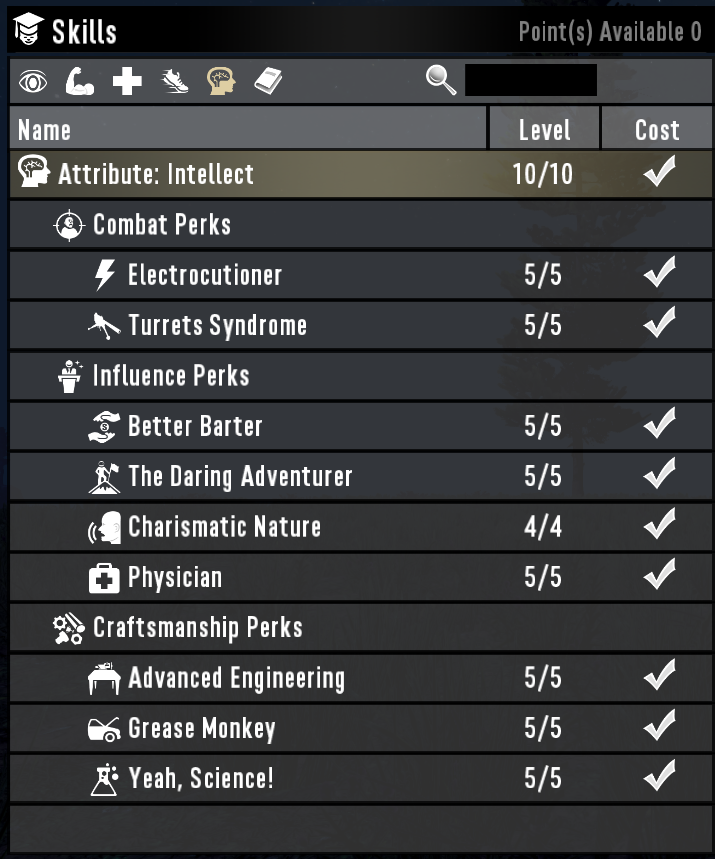The width and height of the screenshot is (715, 859).
Task: Open the Books category icon
Action: (268, 82)
